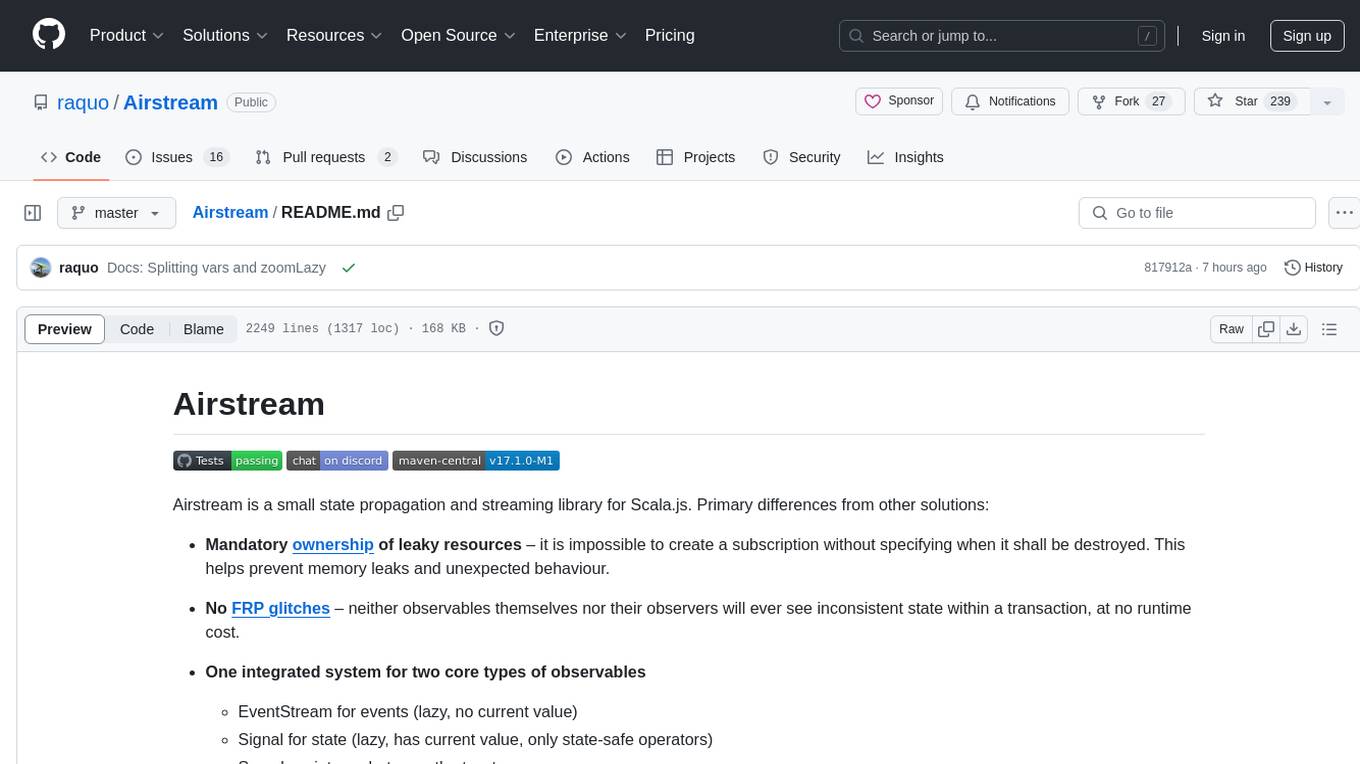Screen dimensions: 1360x764
Task: Switch to the Pull requests tab
Action: pyautogui.click(x=326, y=157)
